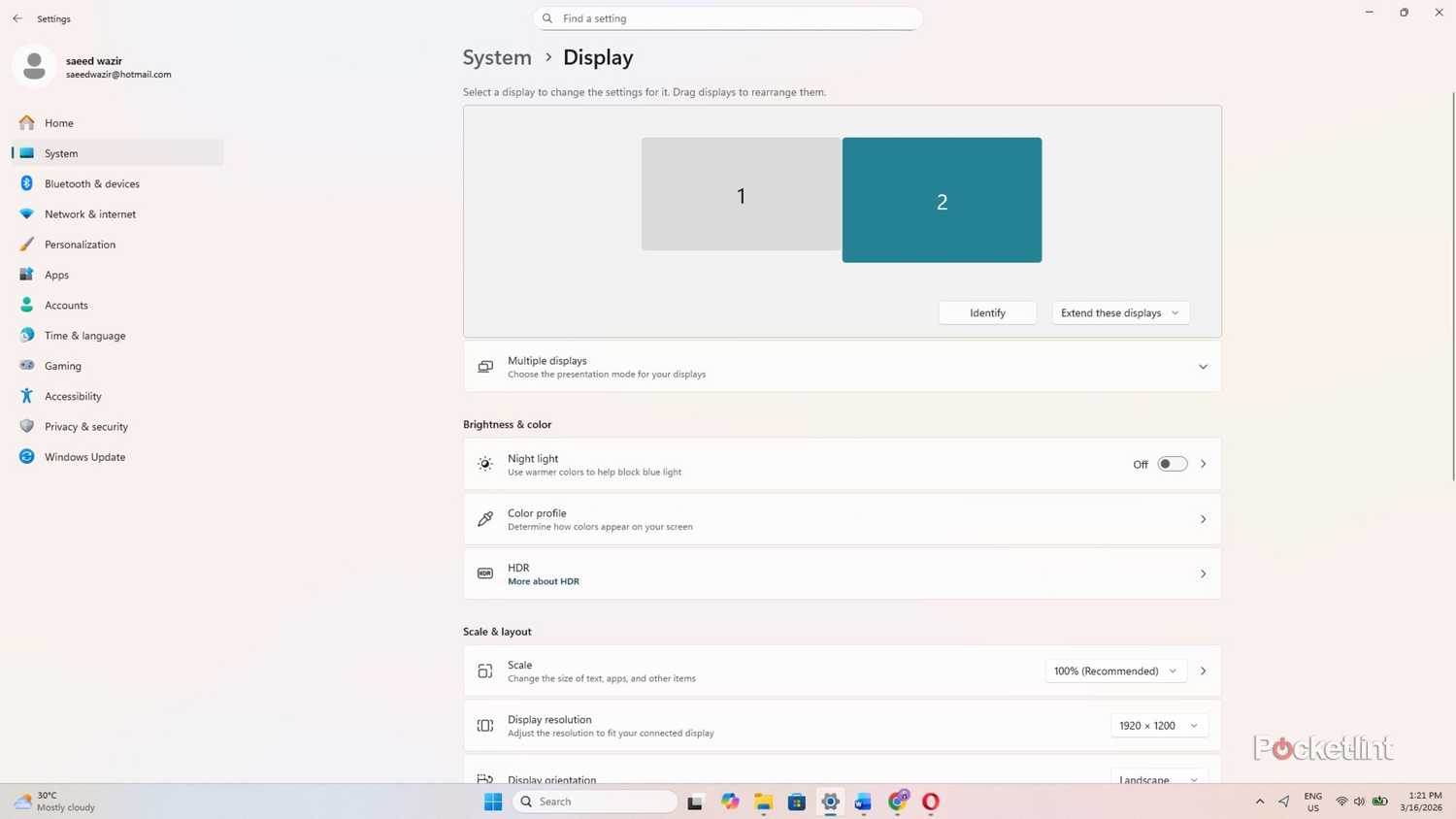Viewport: 1456px width, 819px height.
Task: Open the Display resolution dropdown
Action: click(1159, 725)
